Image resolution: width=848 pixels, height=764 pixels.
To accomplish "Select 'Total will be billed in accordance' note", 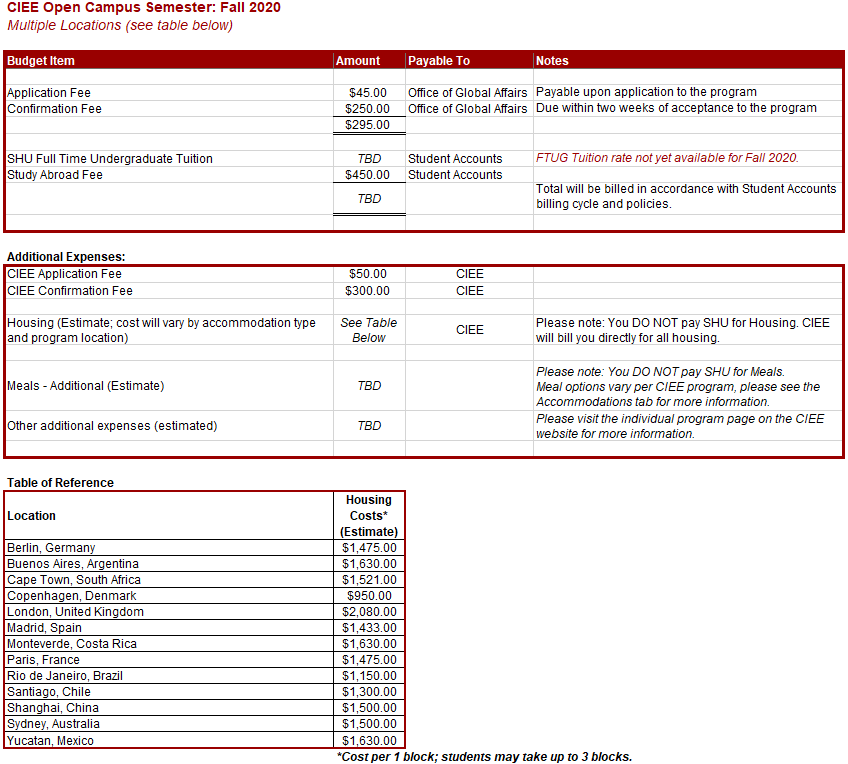I will (x=686, y=196).
